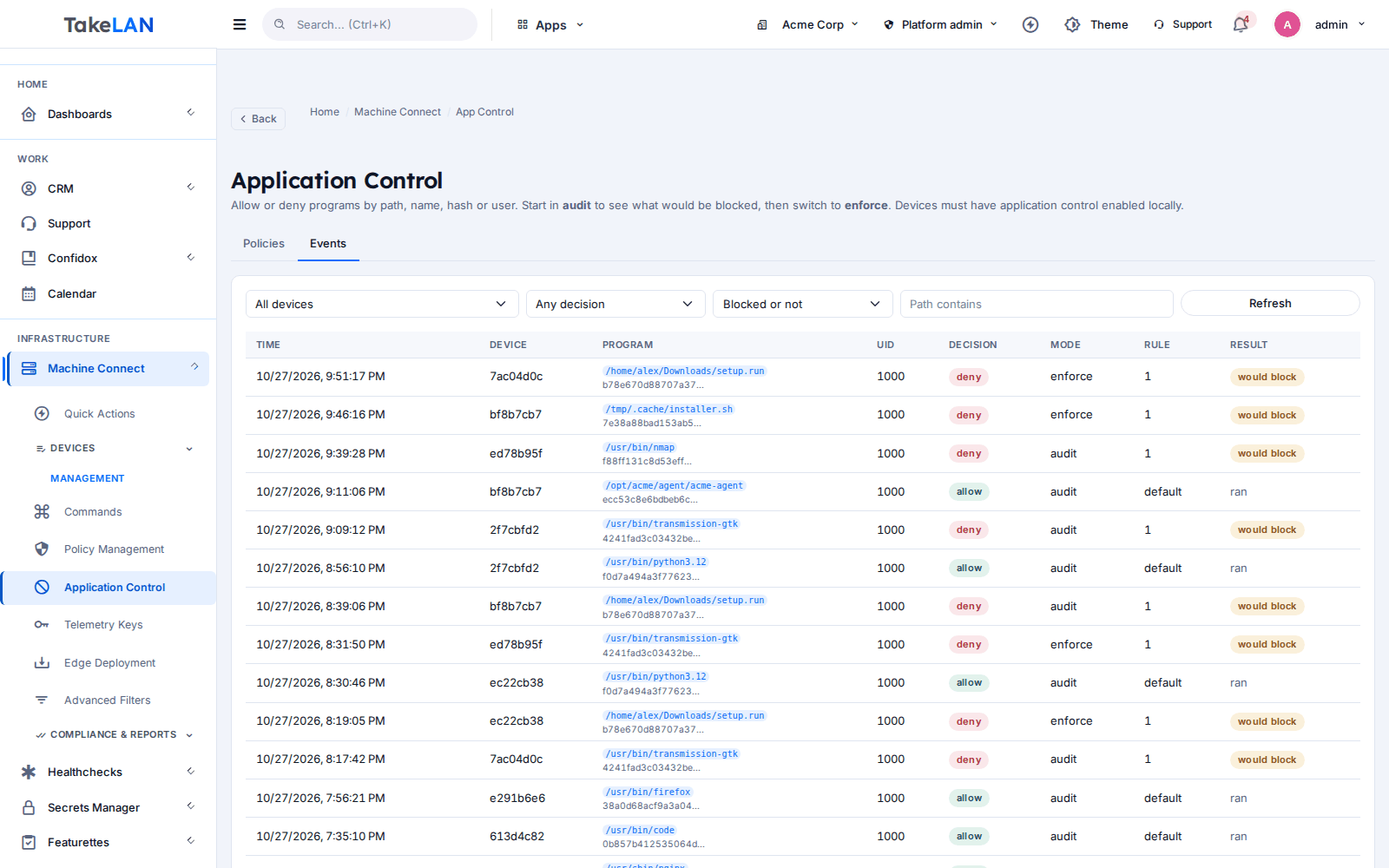Select the Events tab
1389x868 pixels.
click(328, 244)
